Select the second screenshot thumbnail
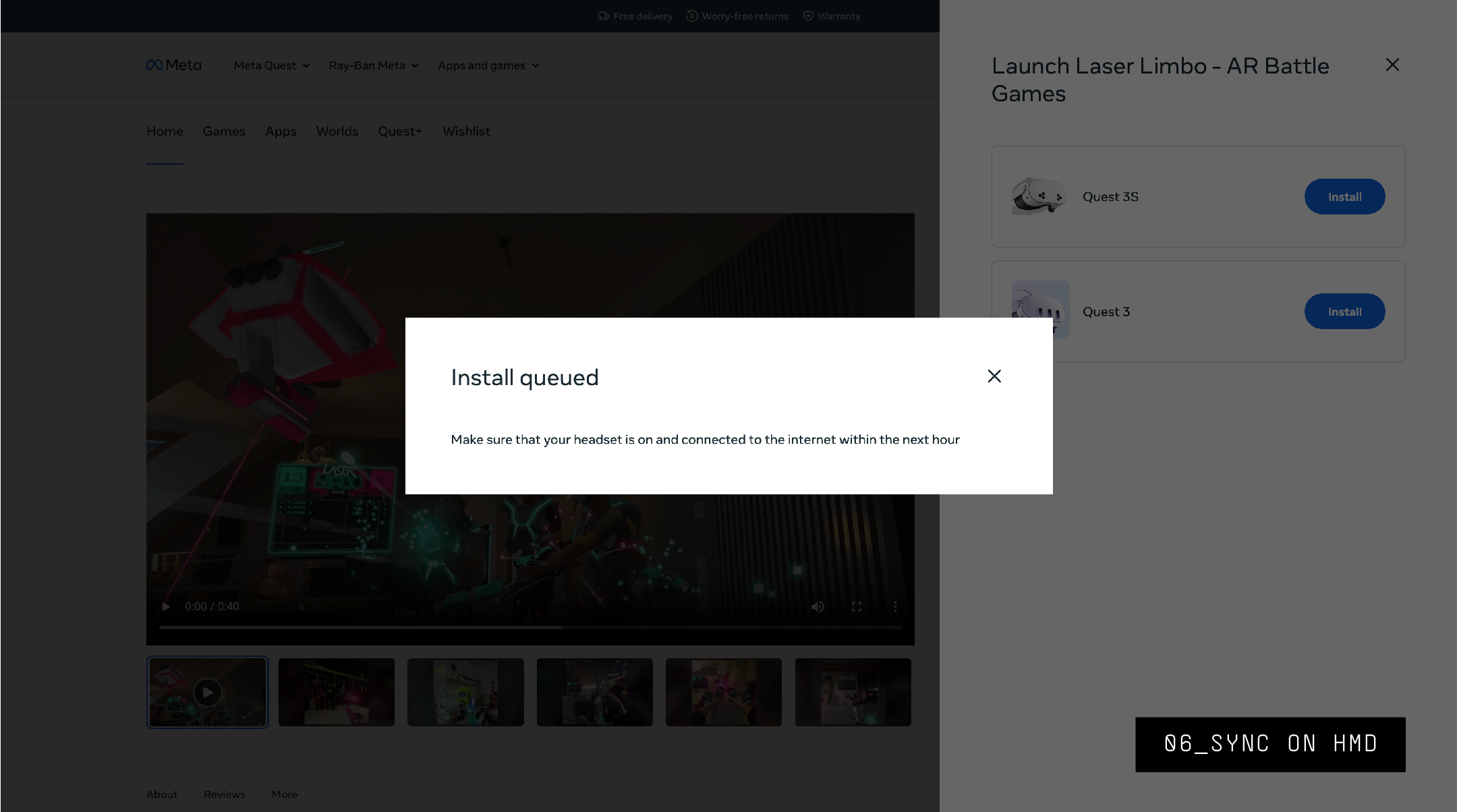The image size is (1457, 812). coord(337,692)
